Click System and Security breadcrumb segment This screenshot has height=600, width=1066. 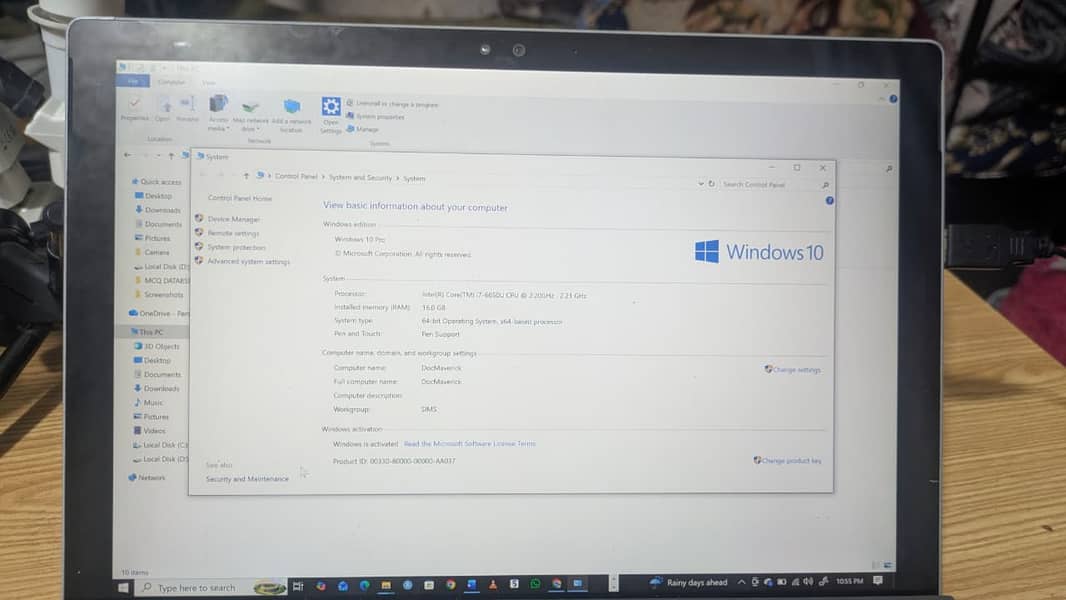[x=360, y=177]
